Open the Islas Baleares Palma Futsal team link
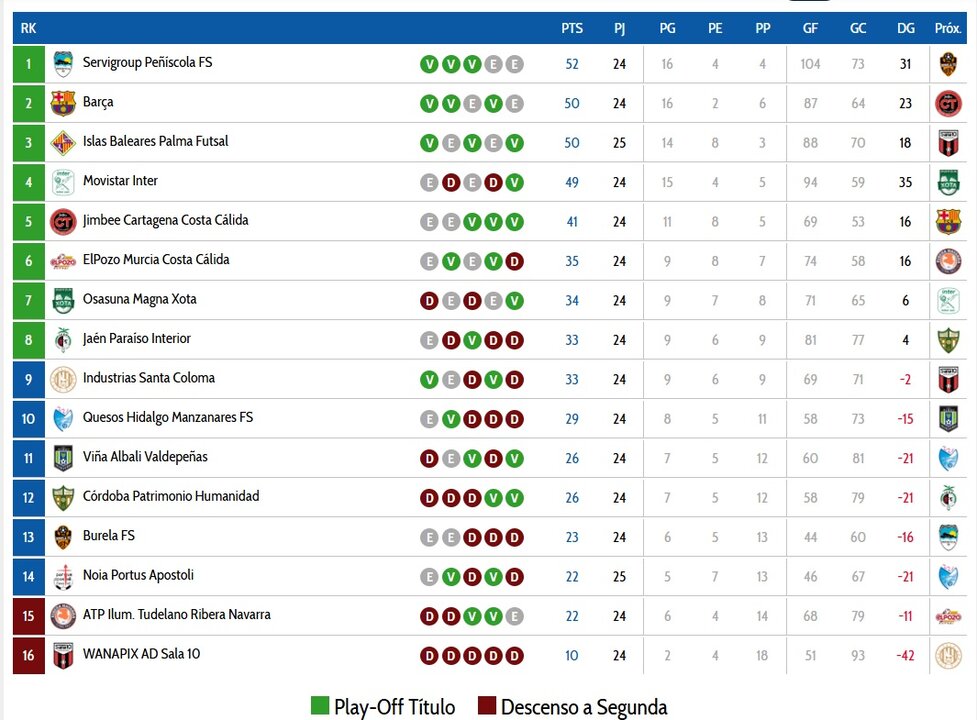Viewport: 977px width, 720px height. pyautogui.click(x=155, y=142)
